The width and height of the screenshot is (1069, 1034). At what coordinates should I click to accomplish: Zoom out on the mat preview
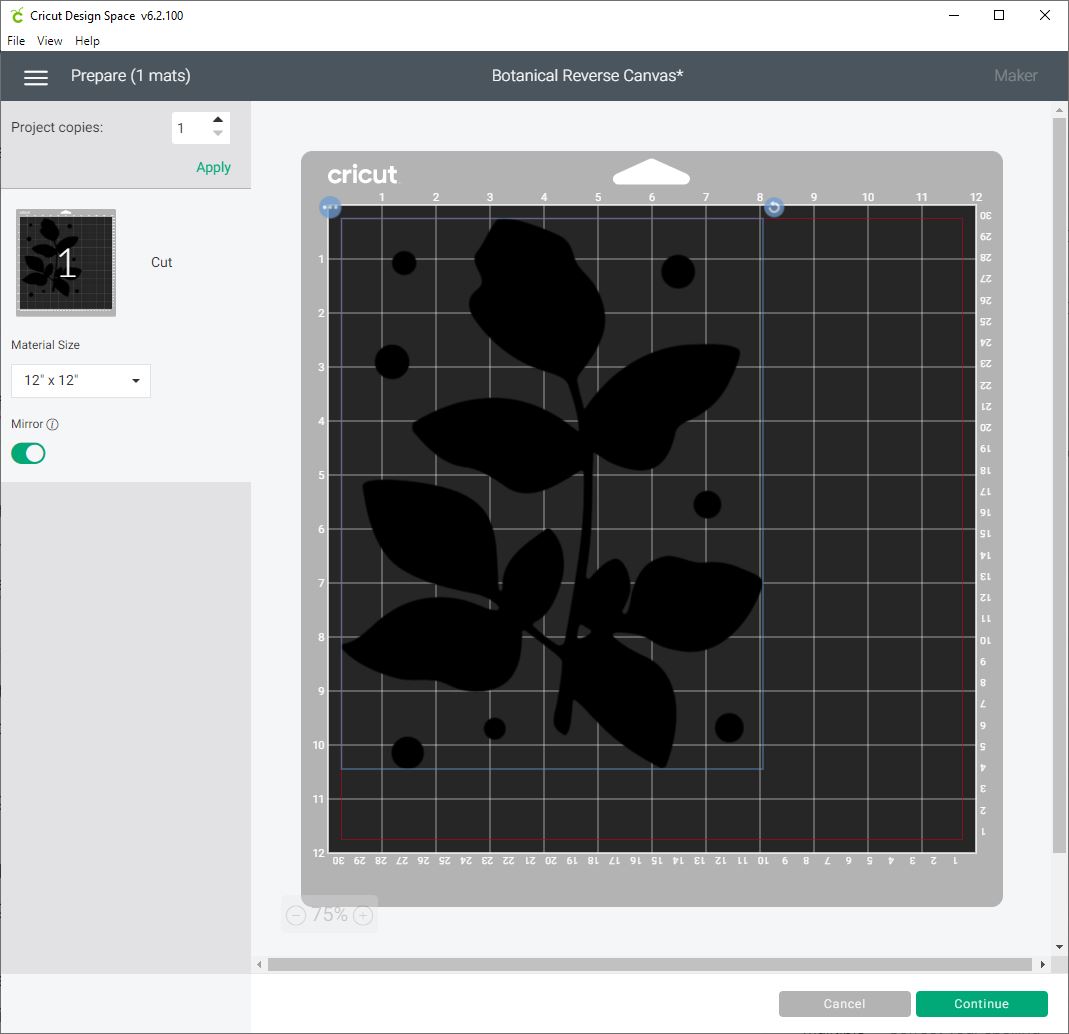296,914
